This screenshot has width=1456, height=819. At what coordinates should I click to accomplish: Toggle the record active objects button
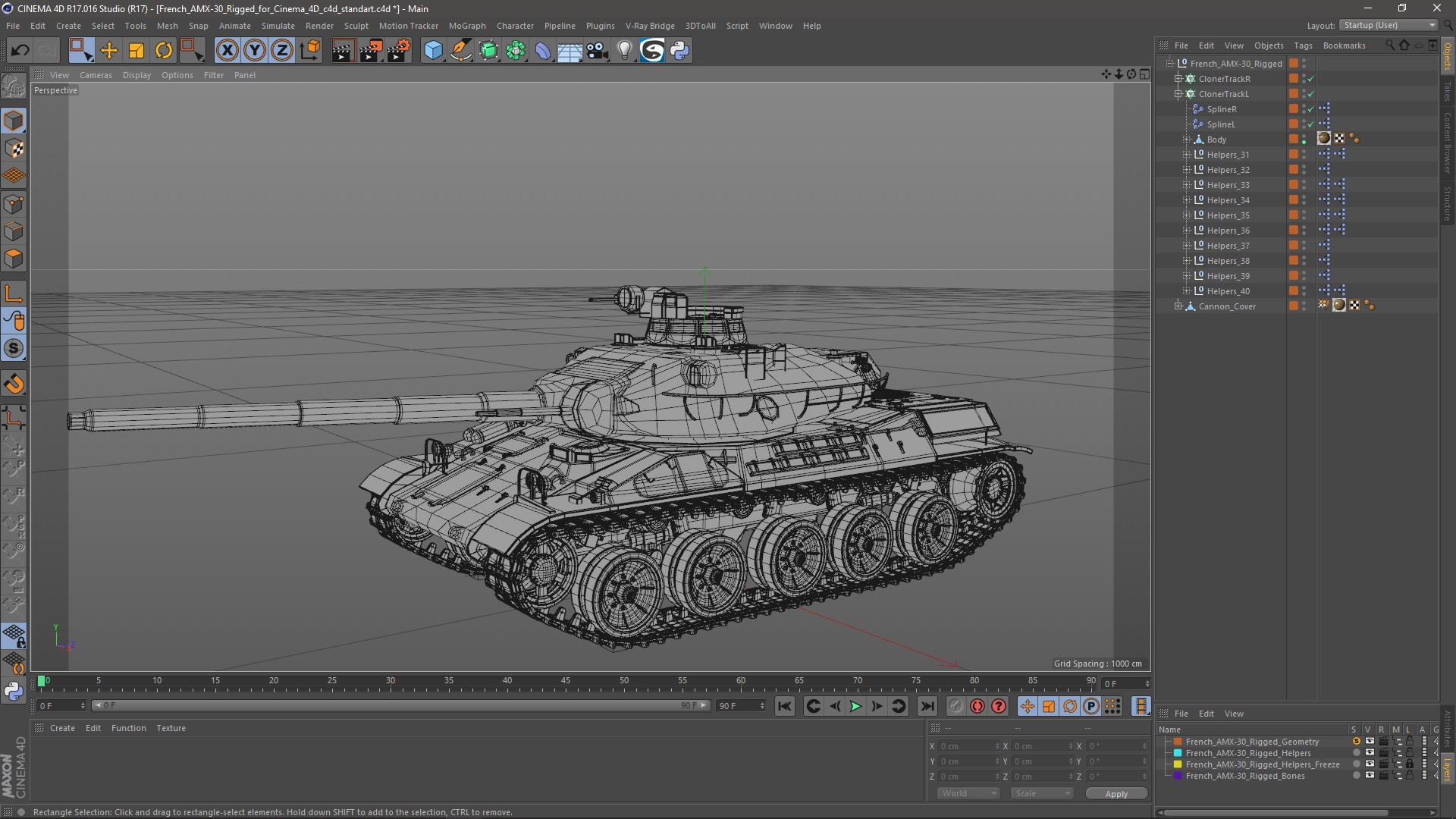pyautogui.click(x=955, y=706)
